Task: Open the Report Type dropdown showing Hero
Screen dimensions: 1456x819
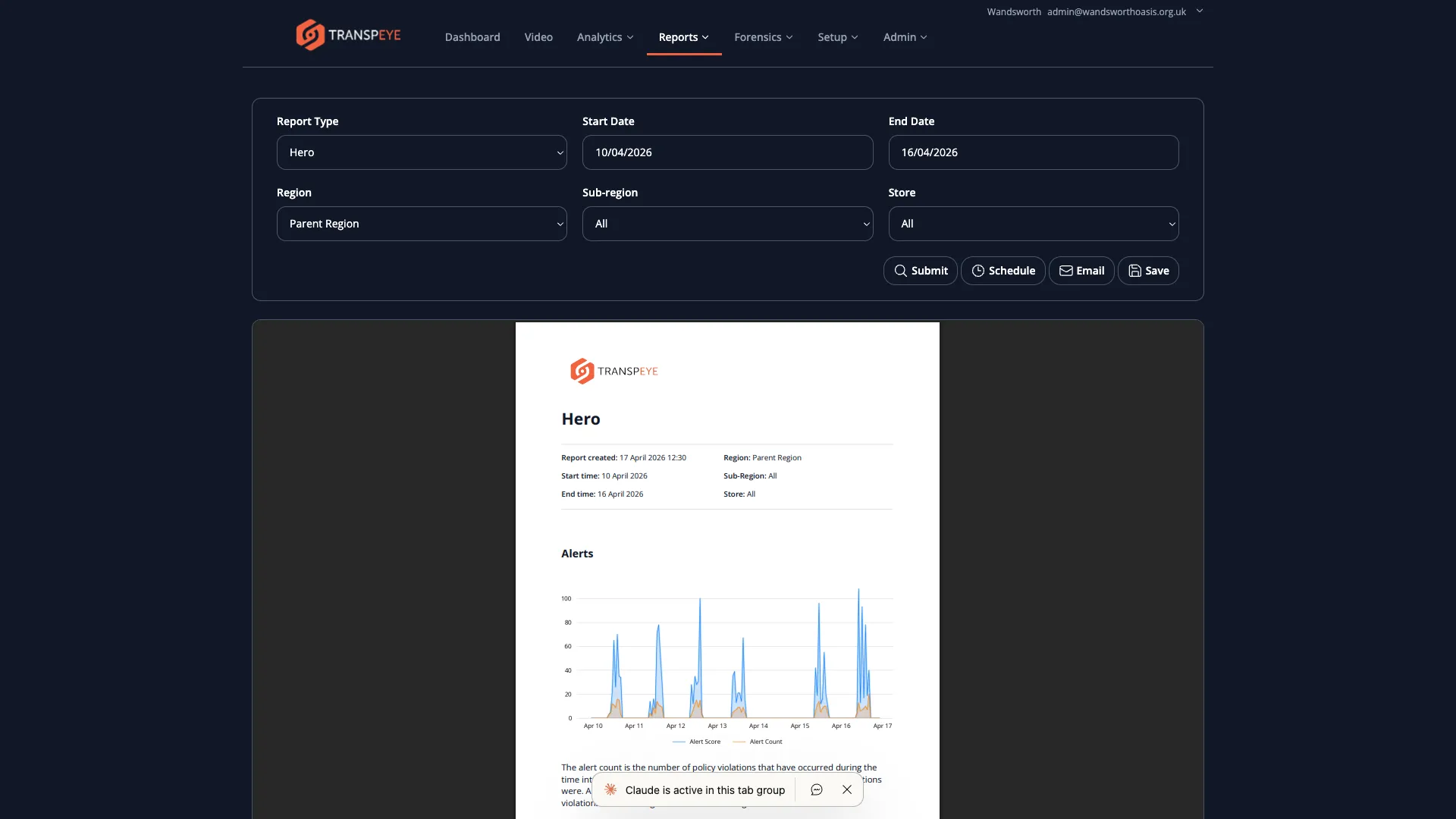Action: [x=422, y=152]
